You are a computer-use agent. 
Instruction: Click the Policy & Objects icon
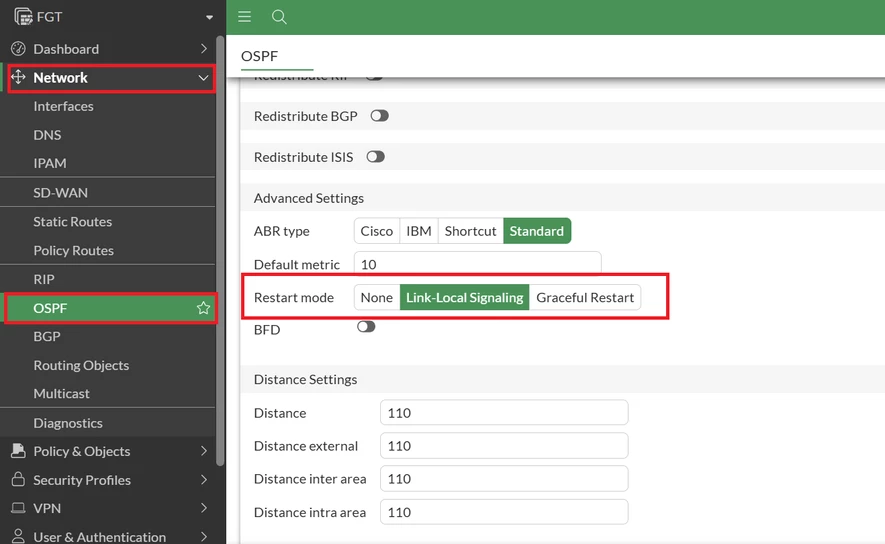18,450
